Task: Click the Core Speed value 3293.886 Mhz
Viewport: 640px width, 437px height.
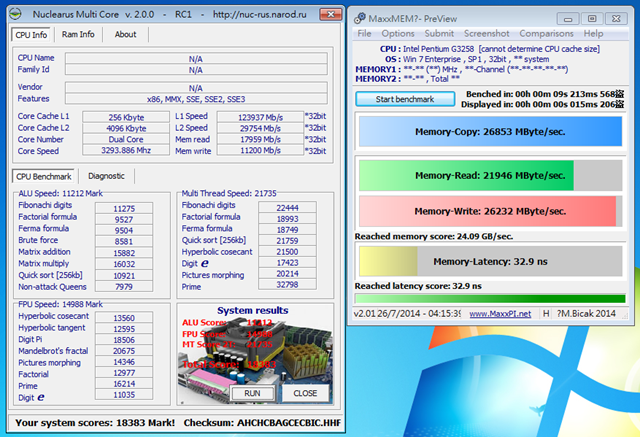Action: (126, 150)
